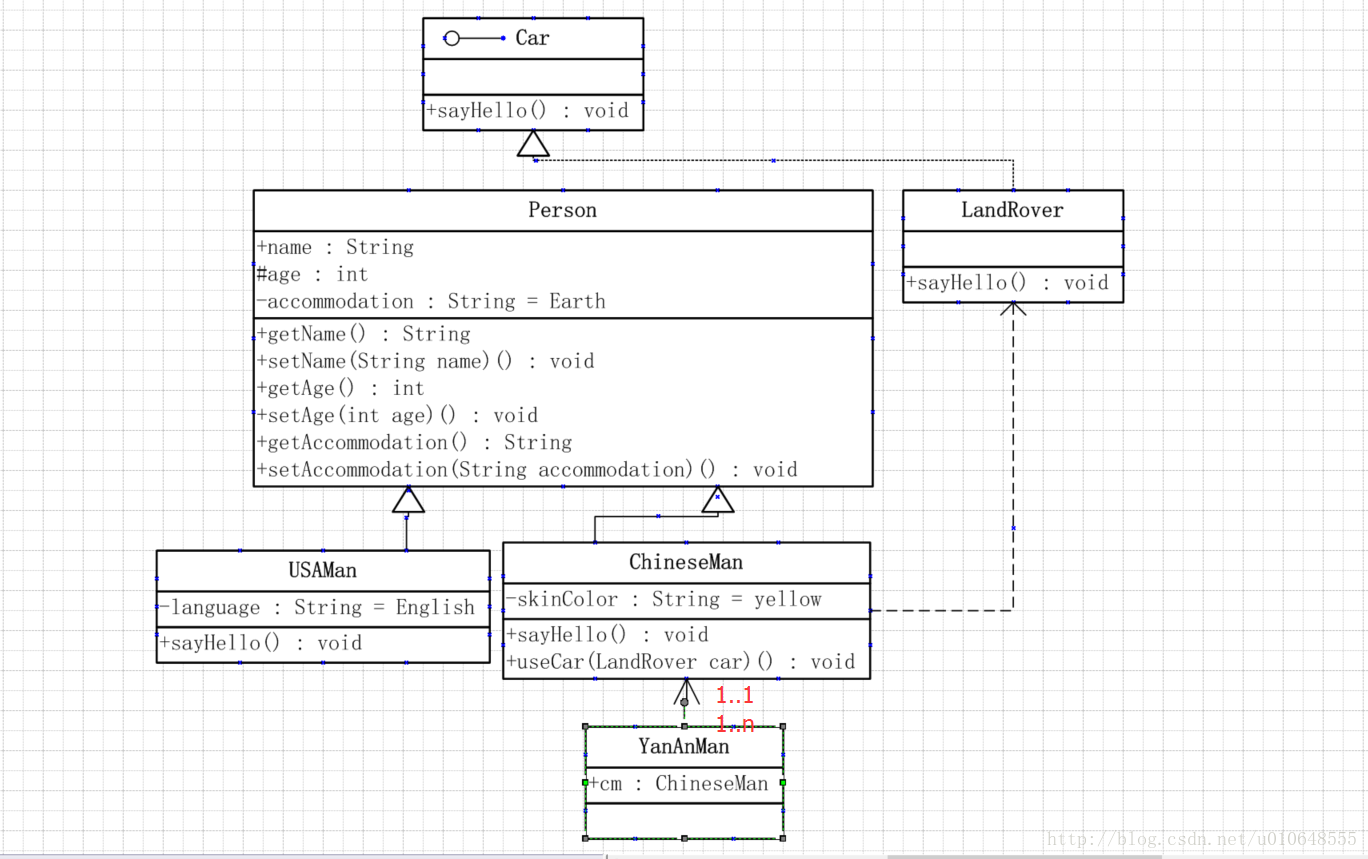1368x859 pixels.
Task: Click the '+name : String' attribute
Action: [335, 247]
